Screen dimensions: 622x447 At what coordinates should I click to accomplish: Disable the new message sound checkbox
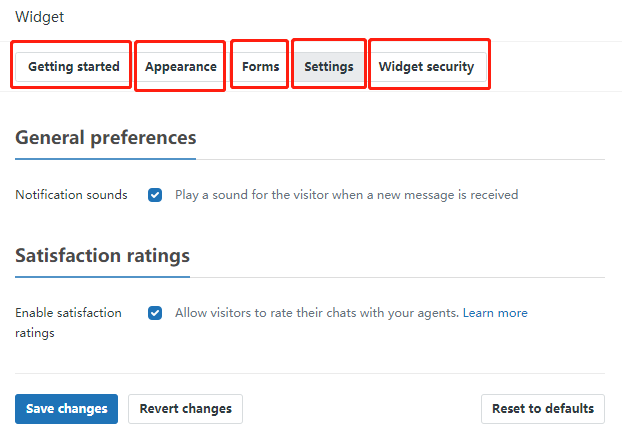(x=155, y=195)
